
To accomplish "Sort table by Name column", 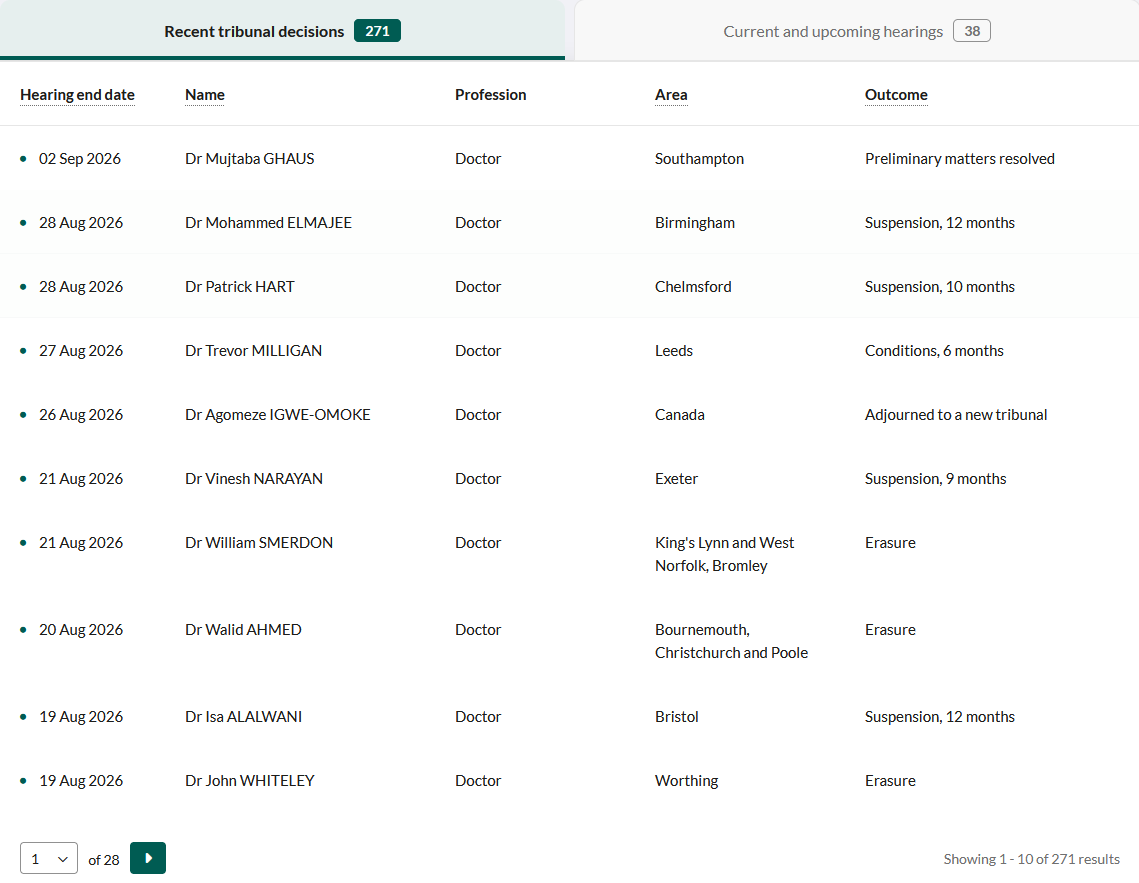I will point(205,94).
